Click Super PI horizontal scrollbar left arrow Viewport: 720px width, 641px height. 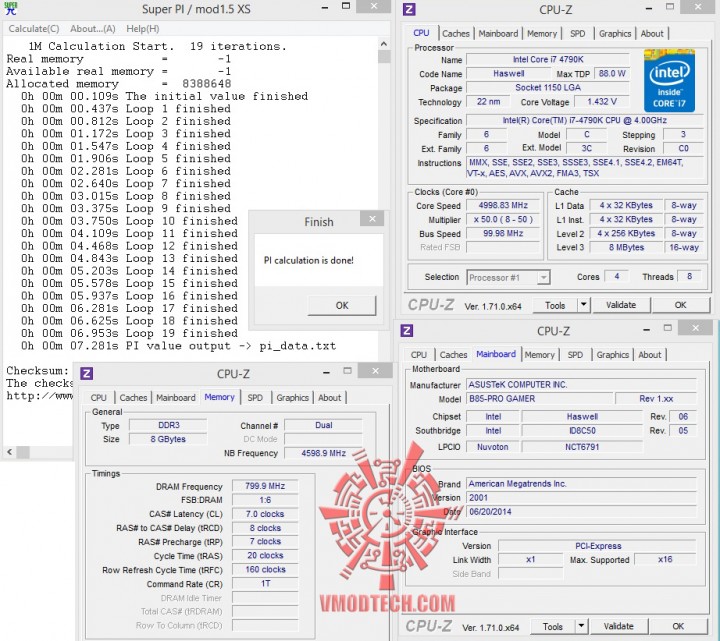(x=10, y=452)
